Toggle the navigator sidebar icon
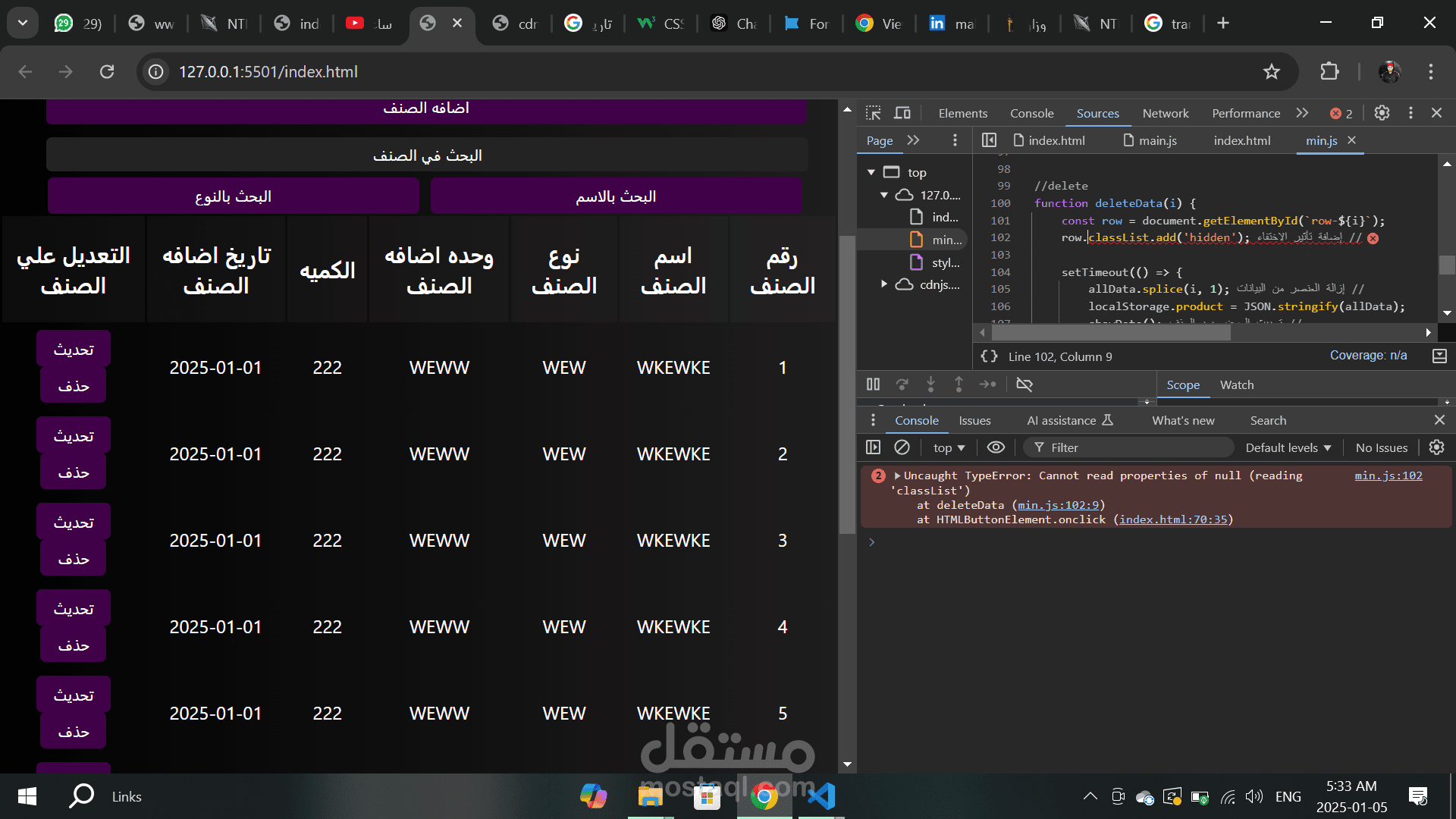This screenshot has width=1456, height=819. [x=989, y=140]
